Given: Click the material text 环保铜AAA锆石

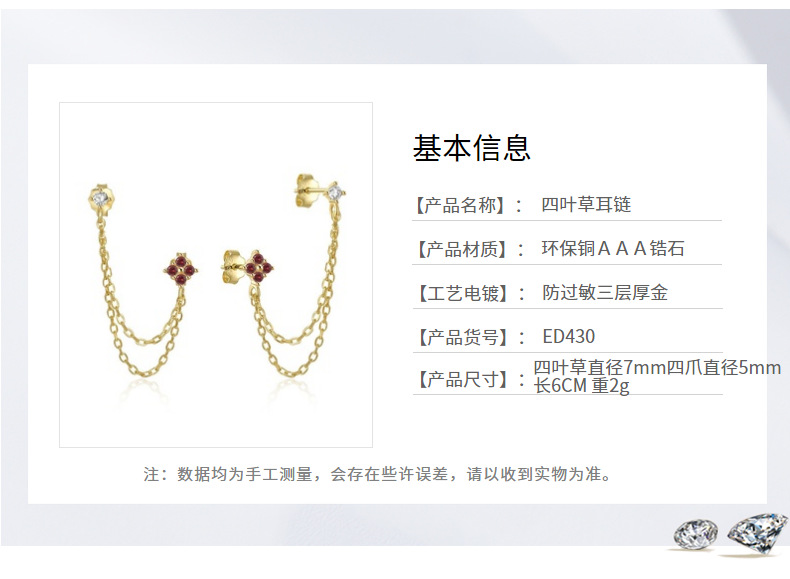Looking at the screenshot, I should (613, 248).
